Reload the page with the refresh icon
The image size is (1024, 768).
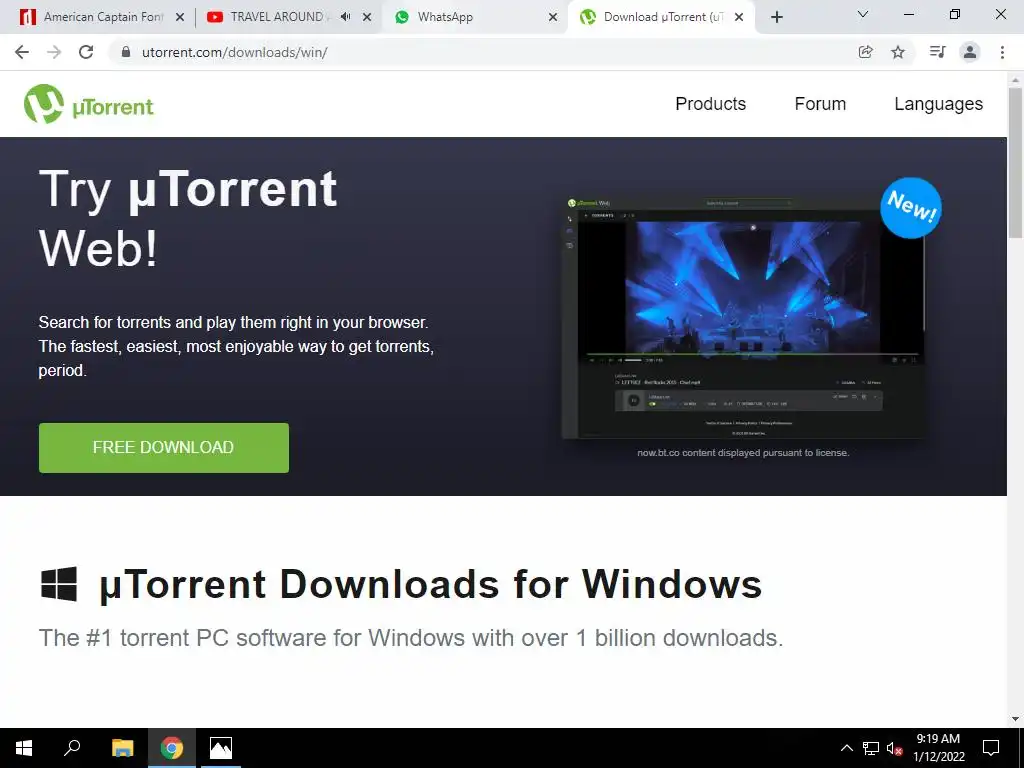[x=86, y=52]
